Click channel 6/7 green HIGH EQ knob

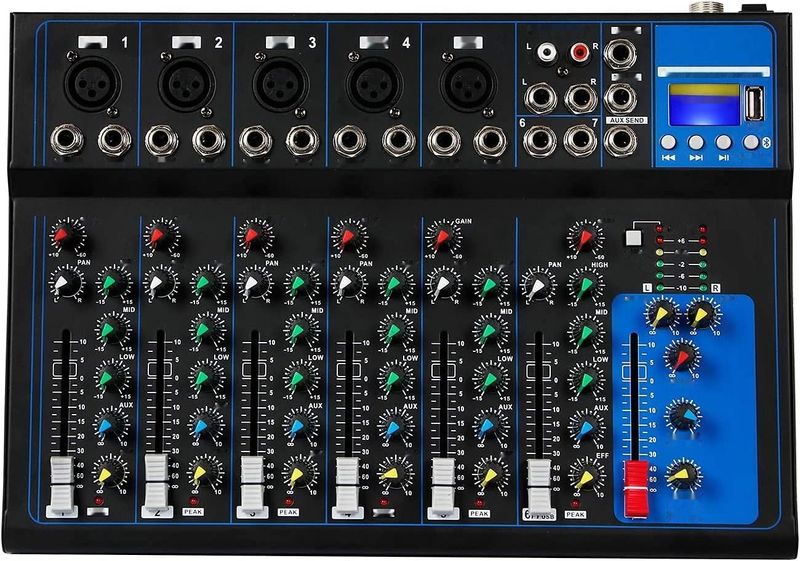coord(585,285)
